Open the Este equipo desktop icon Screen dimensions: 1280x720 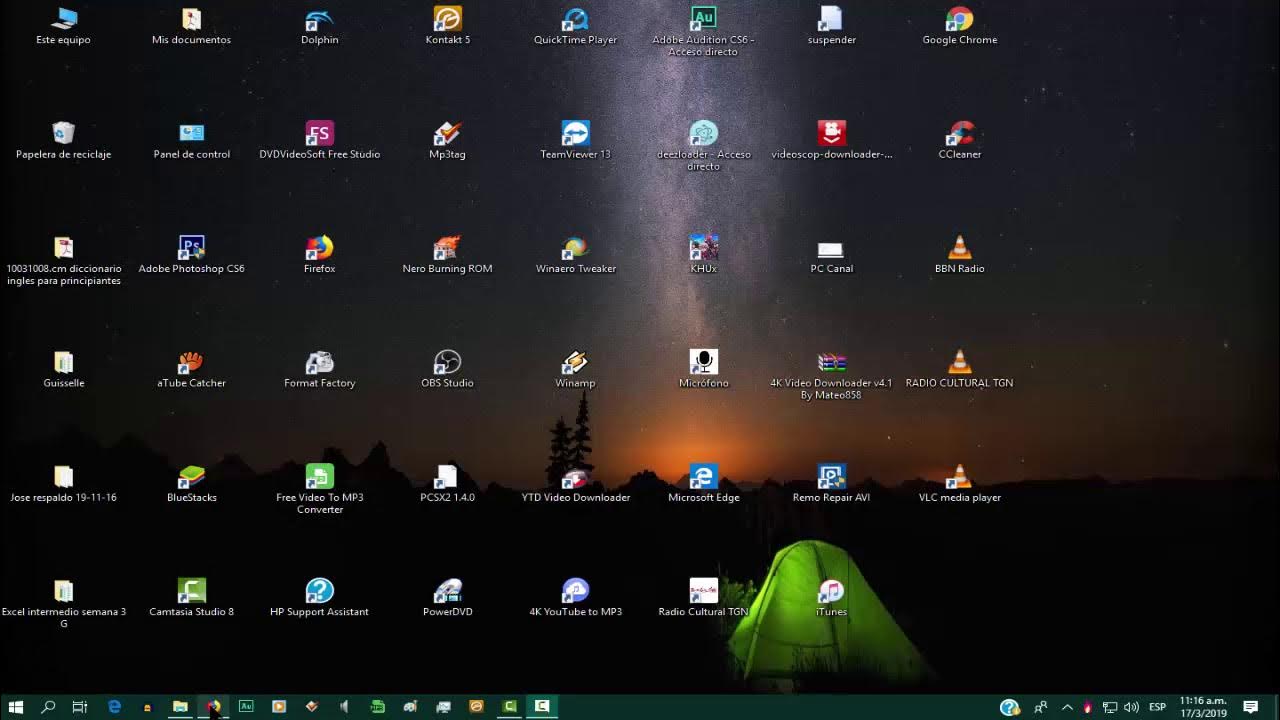click(x=64, y=27)
